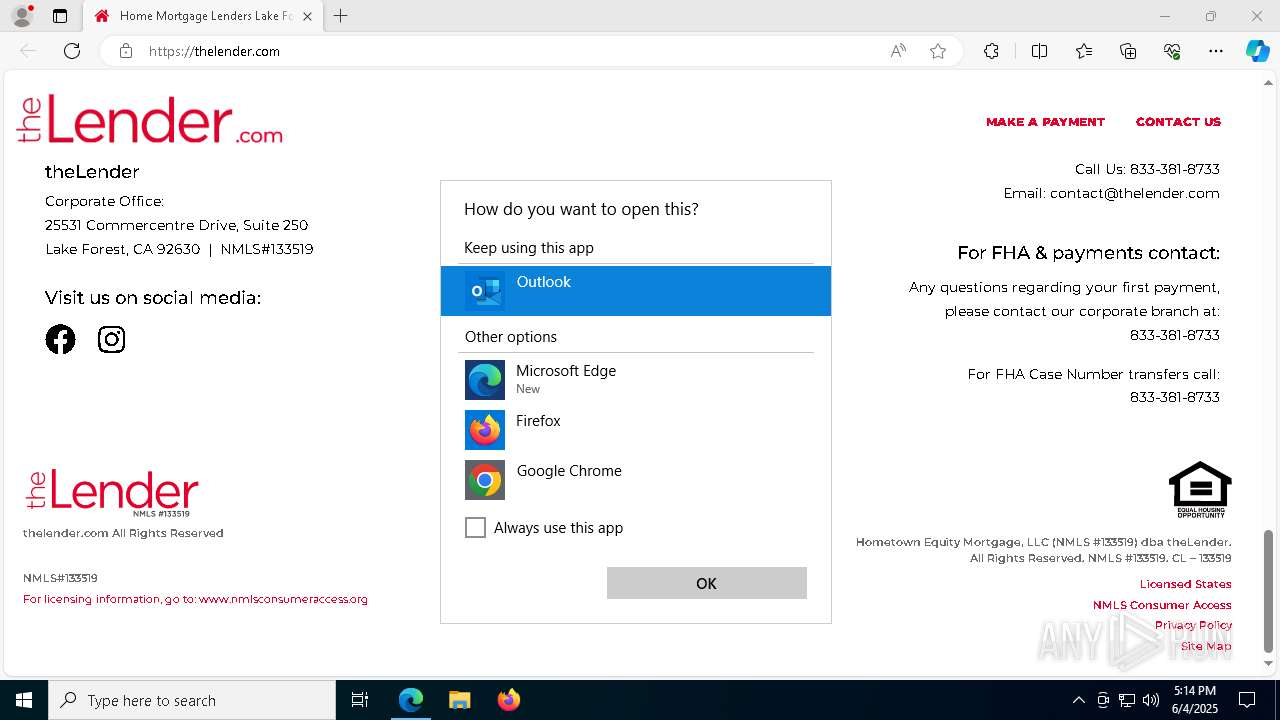
Task: Open MAKE A PAYMENT menu link
Action: [x=1045, y=122]
